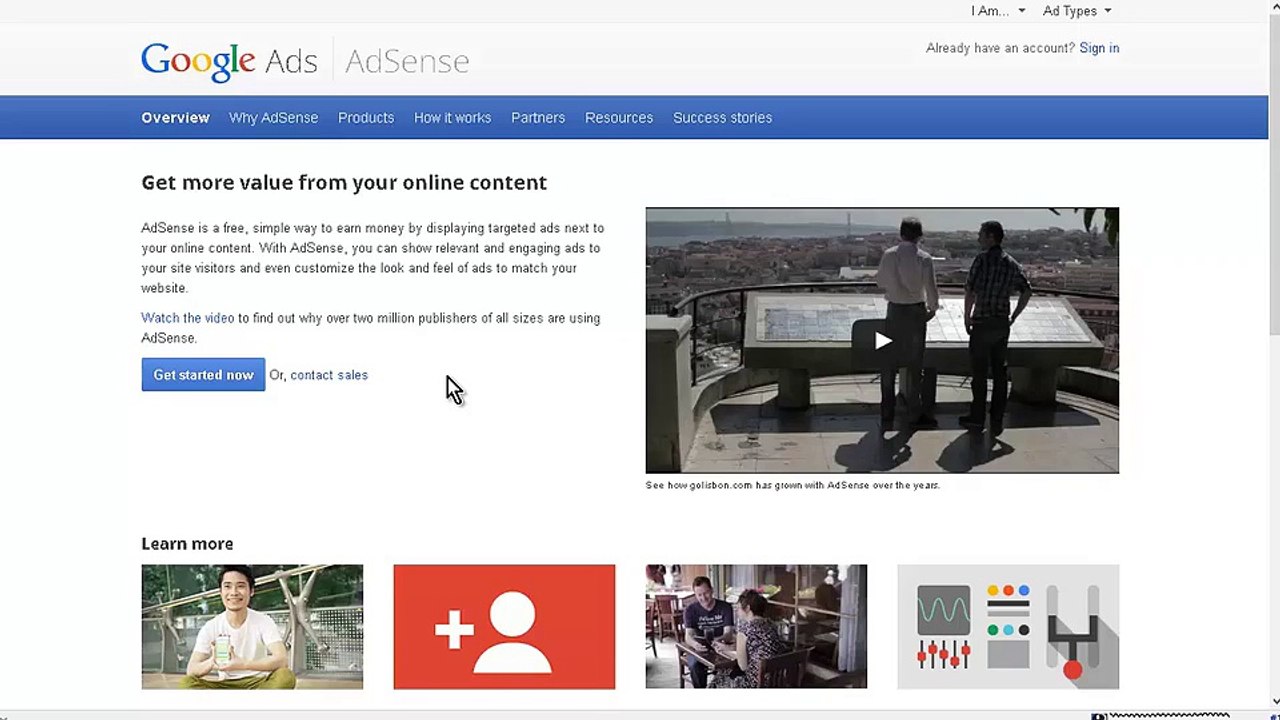Open thumbnail of man holding phone

pos(252,627)
